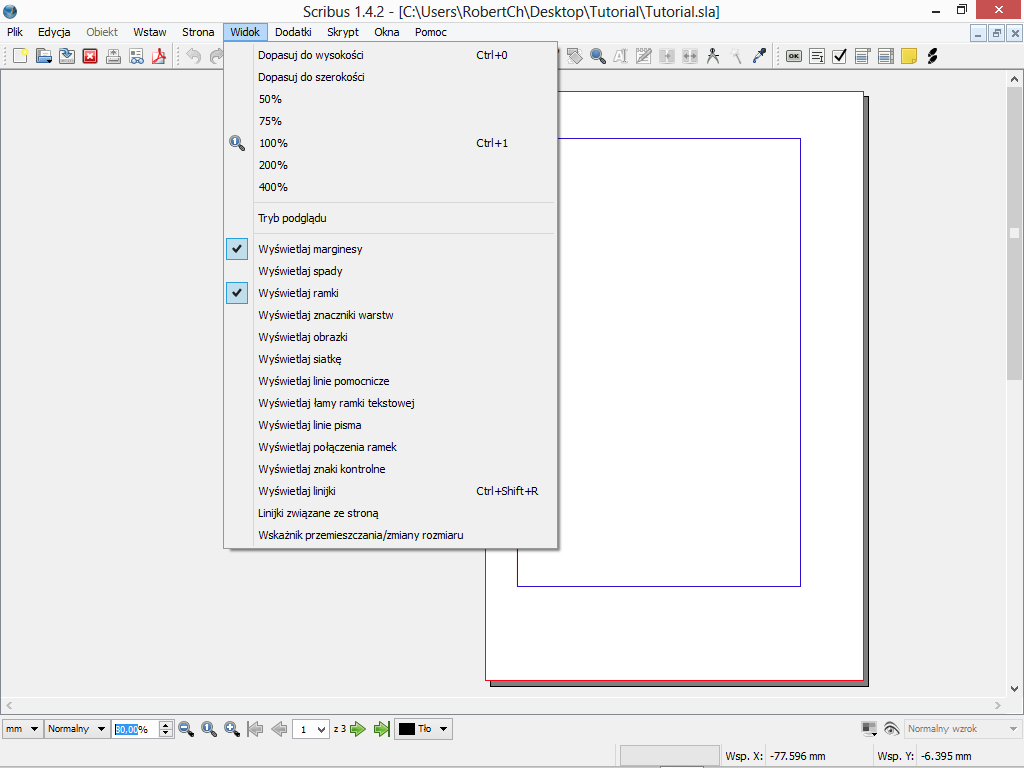
Task: Open the Dodatki menu
Action: click(293, 32)
